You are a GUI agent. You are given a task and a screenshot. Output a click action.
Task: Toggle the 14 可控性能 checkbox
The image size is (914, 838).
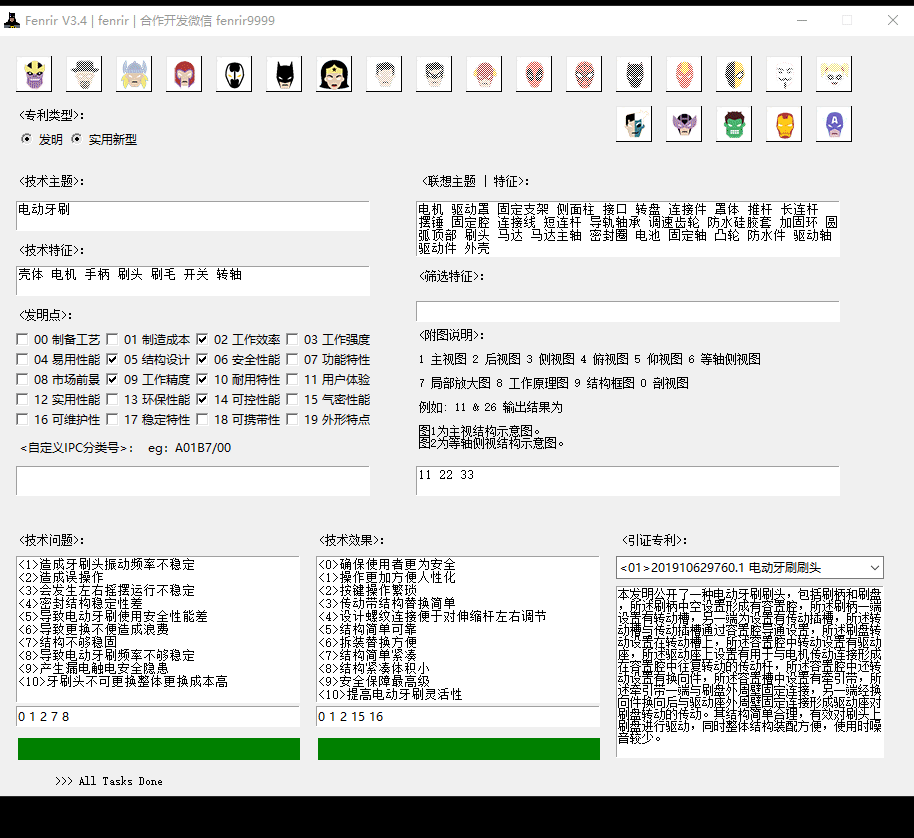[203, 400]
